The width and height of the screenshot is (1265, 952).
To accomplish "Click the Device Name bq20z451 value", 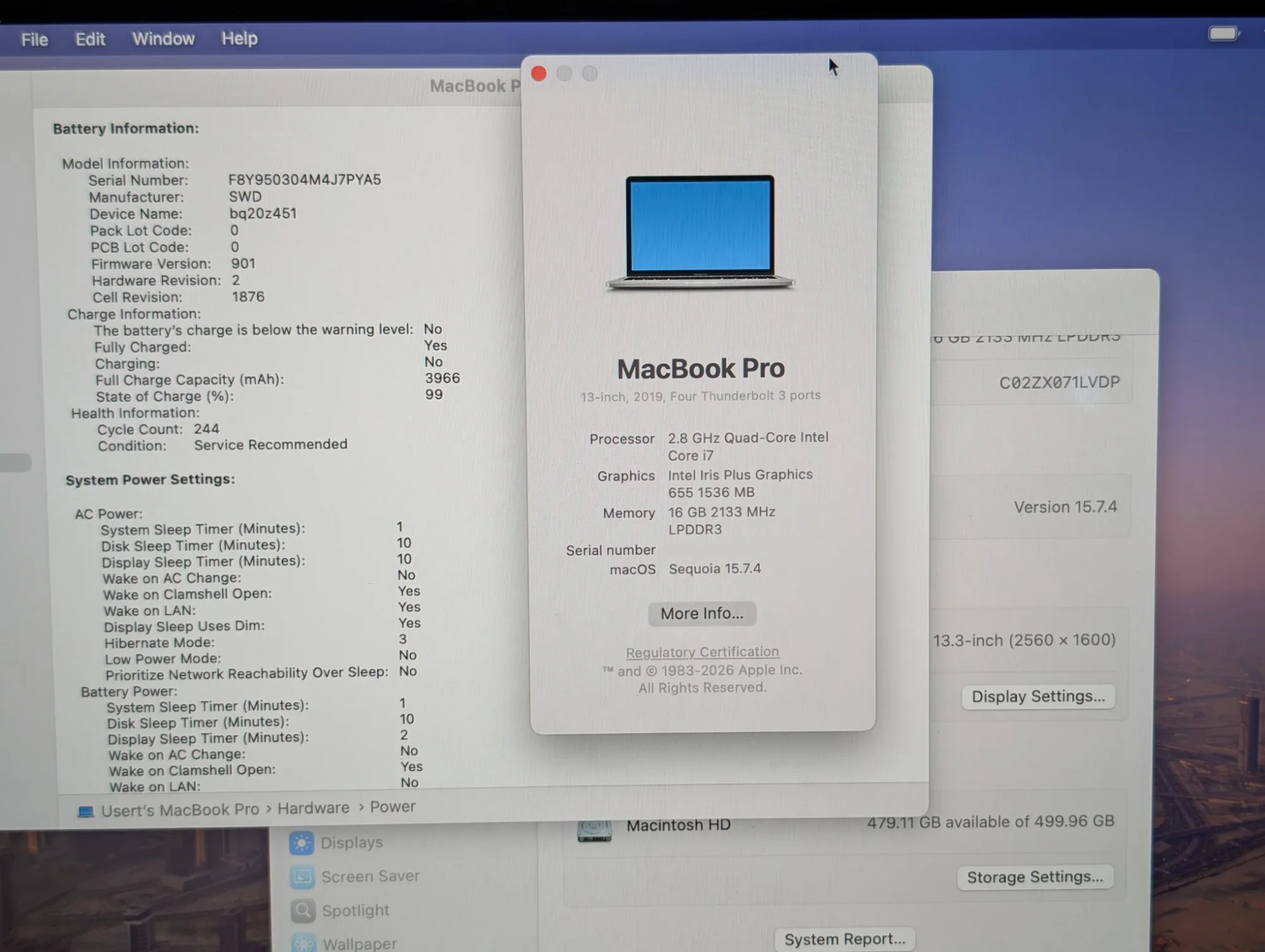I will click(x=263, y=213).
